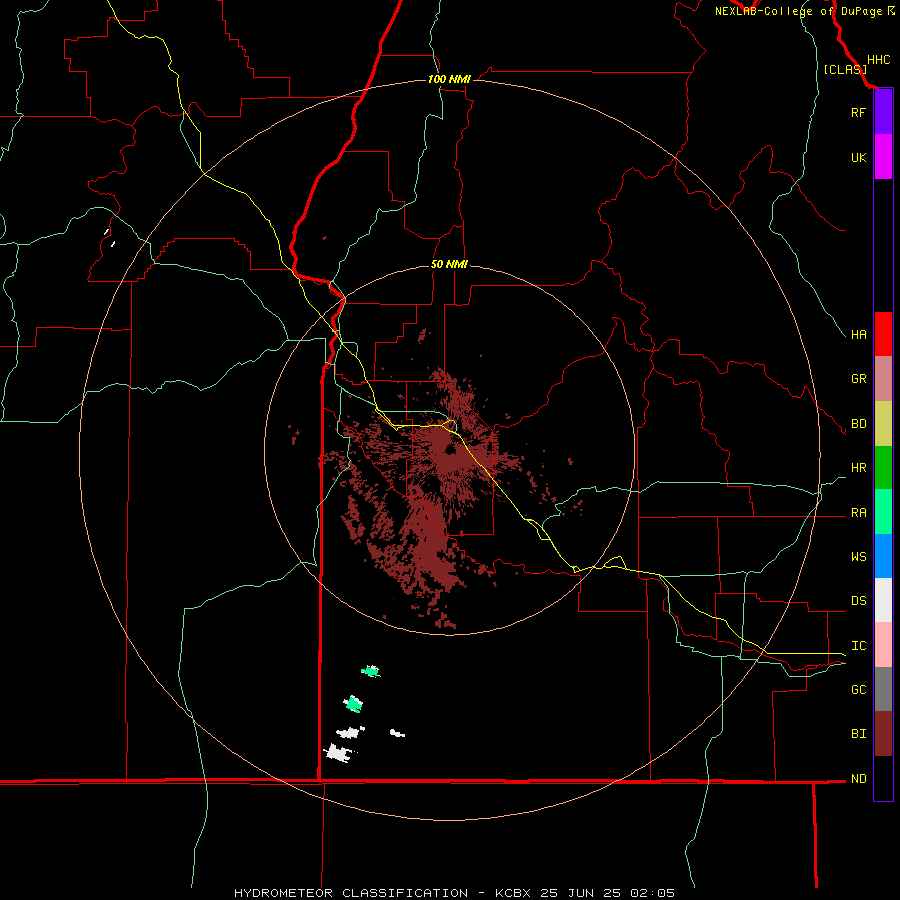The height and width of the screenshot is (900, 900).
Task: Click the BD legend label
Action: [x=858, y=424]
